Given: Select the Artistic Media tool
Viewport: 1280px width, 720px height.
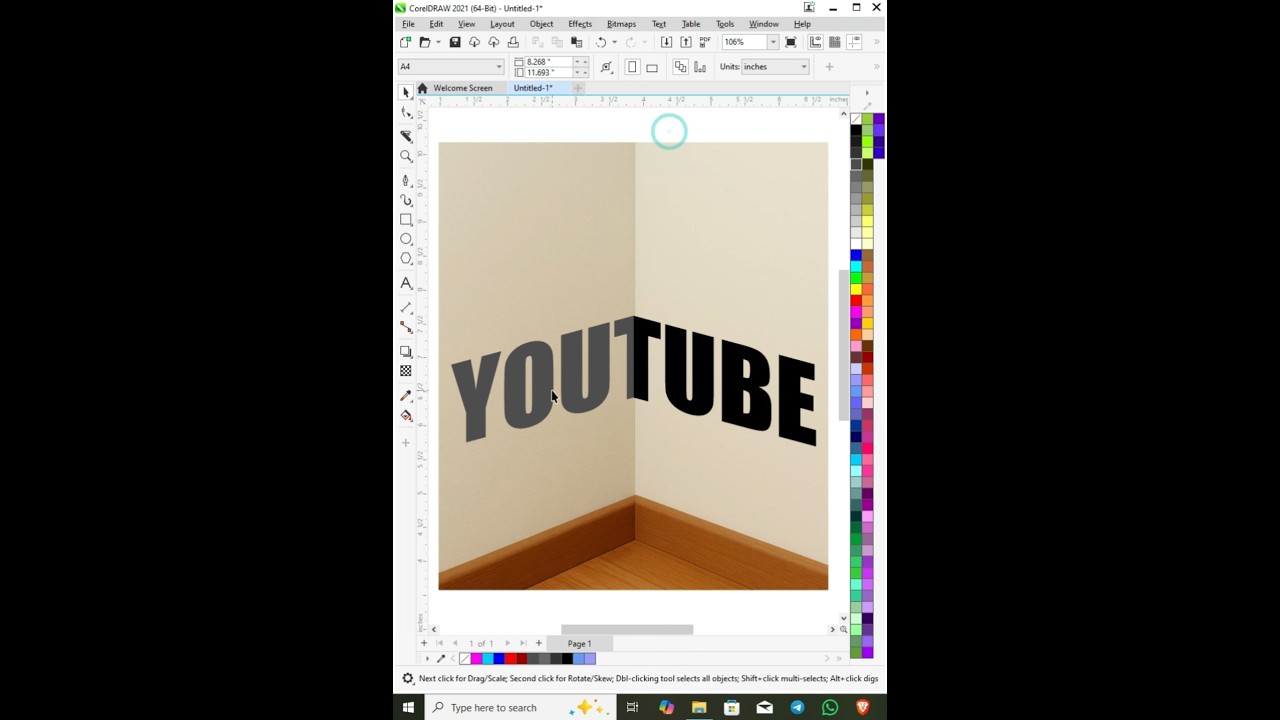Looking at the screenshot, I should pos(406,200).
